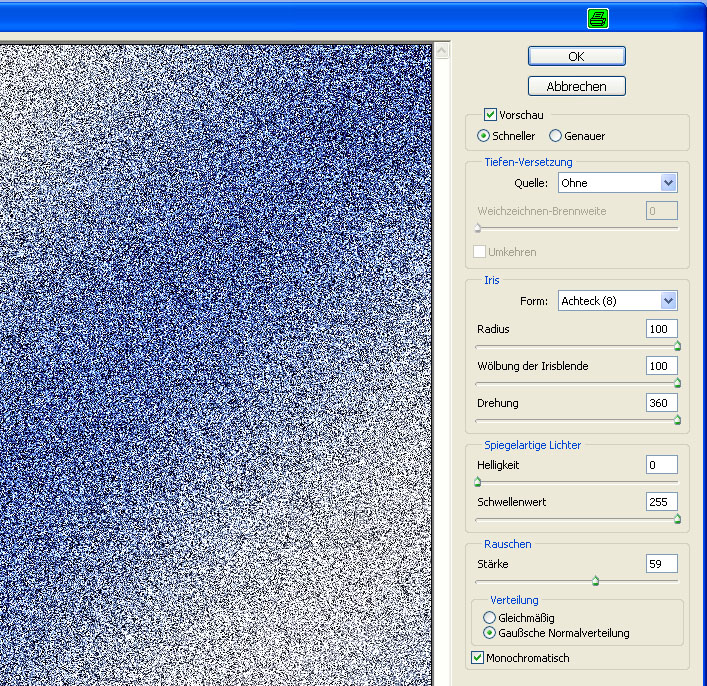This screenshot has height=686, width=707.
Task: Click the Wölbung der Irisblende slider handle
Action: coord(677,383)
